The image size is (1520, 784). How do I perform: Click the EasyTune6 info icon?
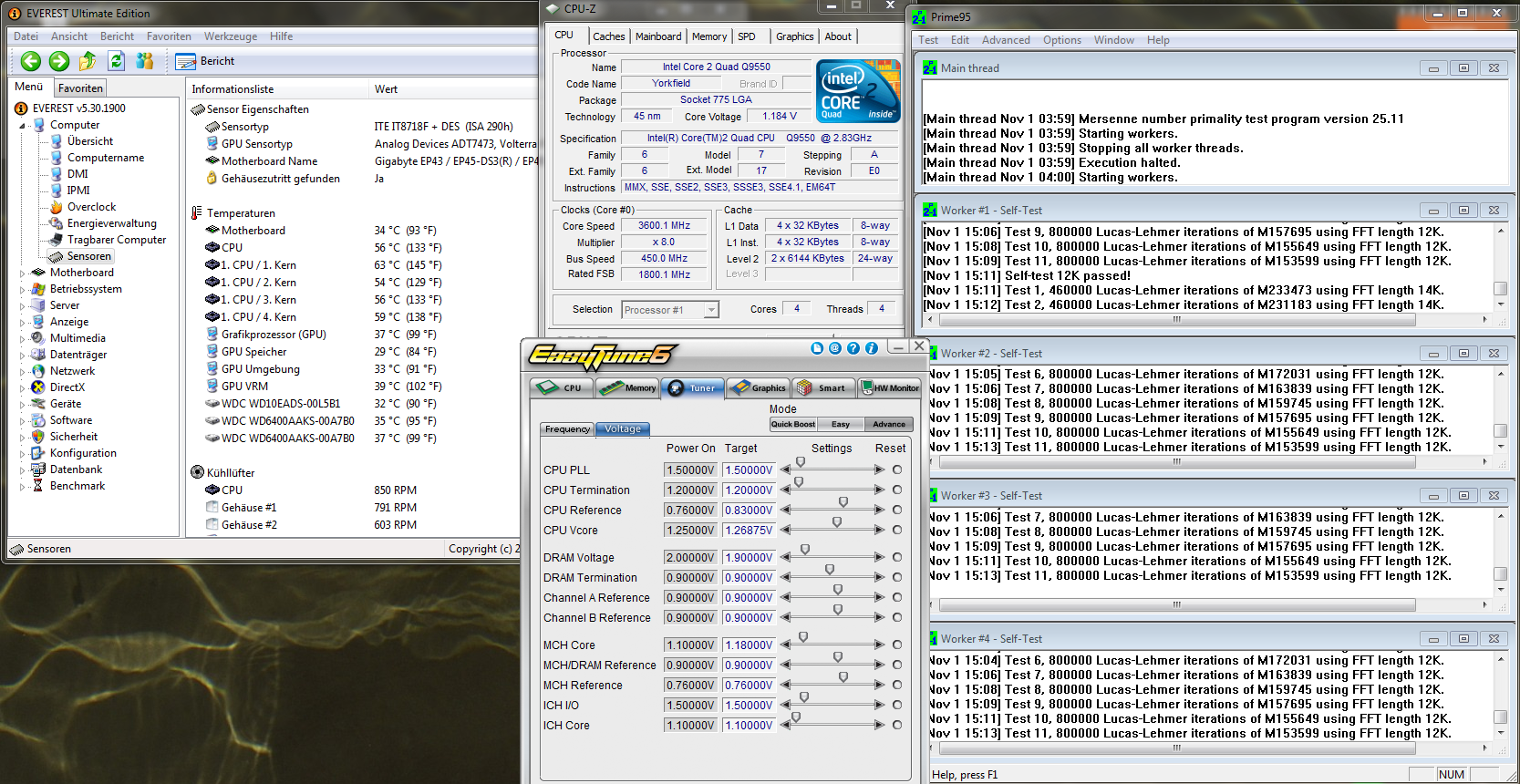point(872,348)
